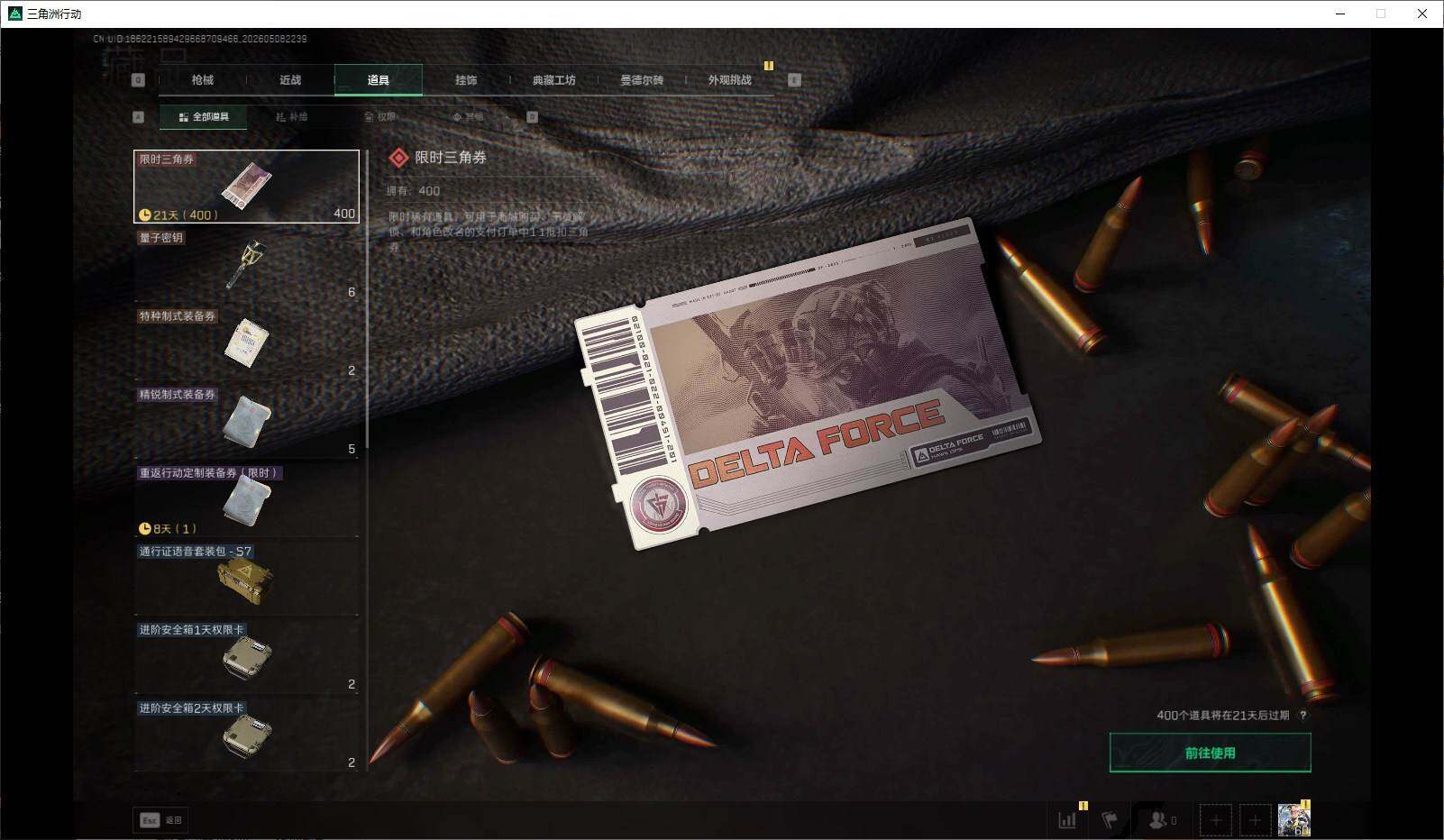Select the 全部道具 sub-tab
The width and height of the screenshot is (1444, 840).
pos(204,117)
